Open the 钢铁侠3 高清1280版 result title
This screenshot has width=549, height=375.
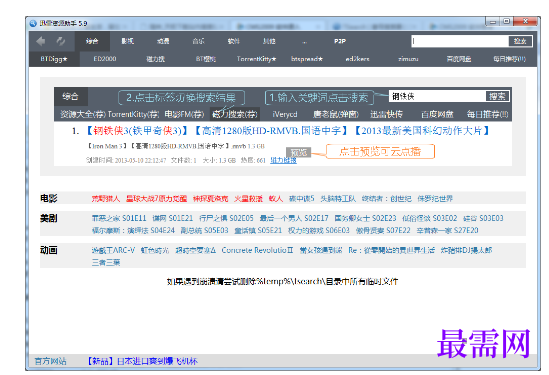(287, 131)
